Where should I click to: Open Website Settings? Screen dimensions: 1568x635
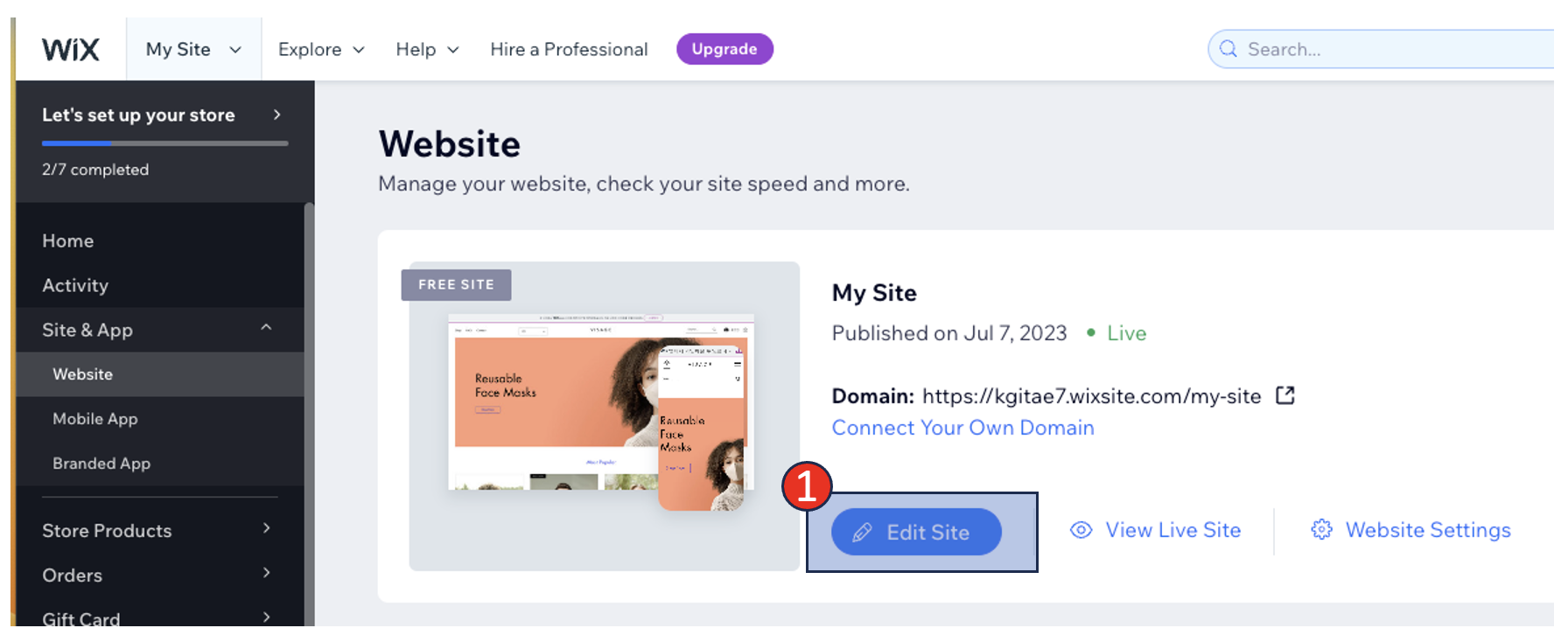(1410, 530)
